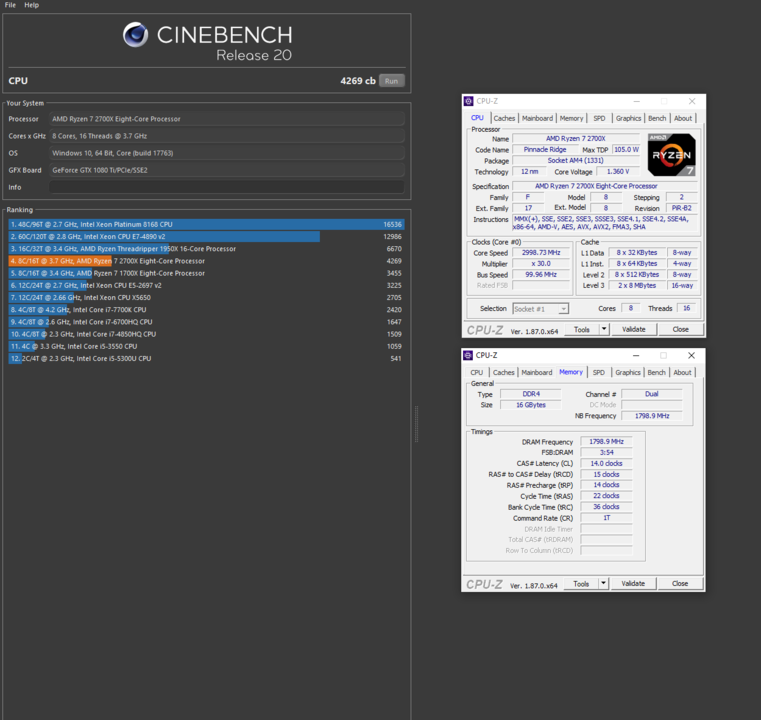Click Close button in lower CPU-Z window
The width and height of the screenshot is (761, 720).
click(x=680, y=584)
